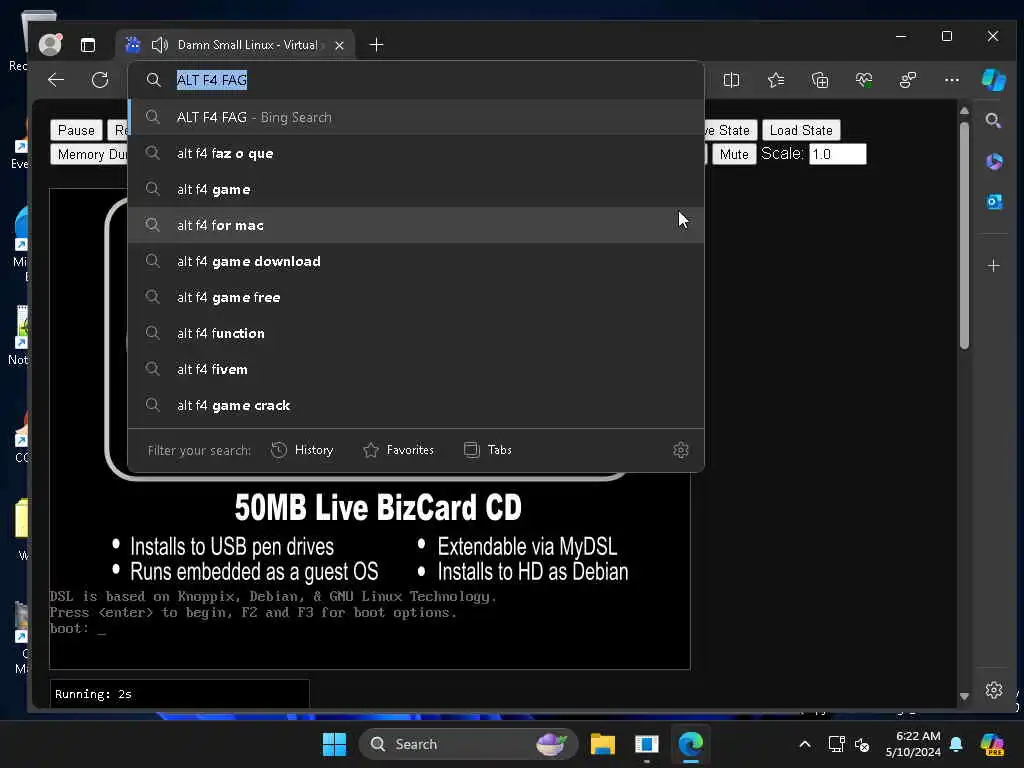1024x768 pixels.
Task: Open the Settings and more ellipsis menu
Action: tap(952, 80)
